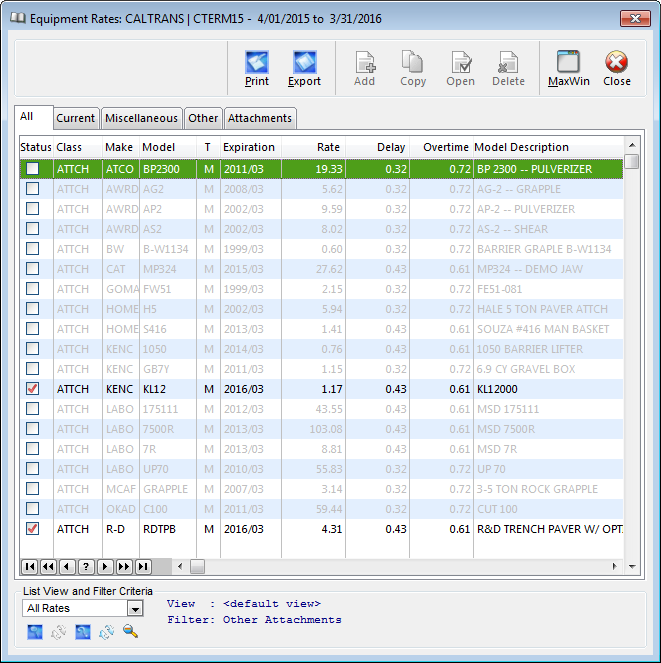Sort by the Model Description column header
This screenshot has height=663, width=661.
tap(548, 147)
